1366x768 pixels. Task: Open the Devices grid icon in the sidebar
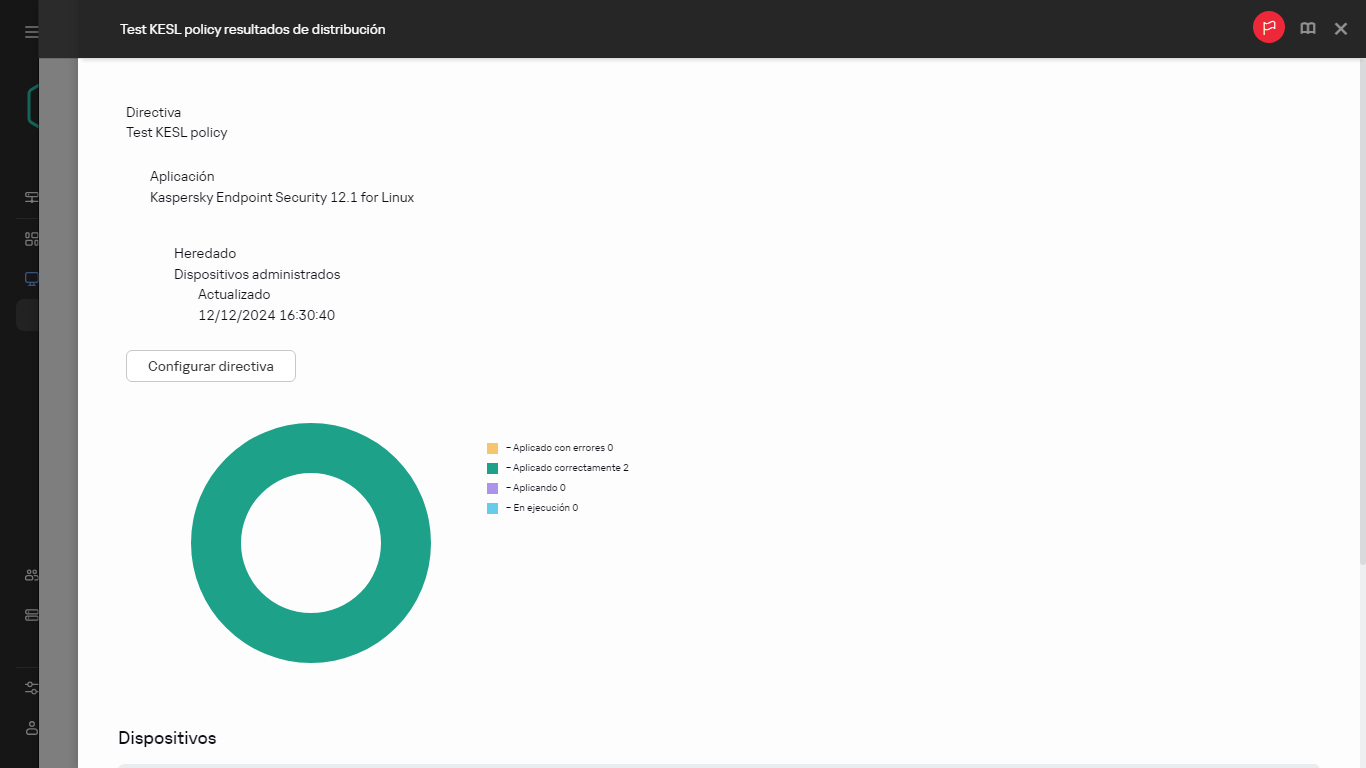point(31,238)
